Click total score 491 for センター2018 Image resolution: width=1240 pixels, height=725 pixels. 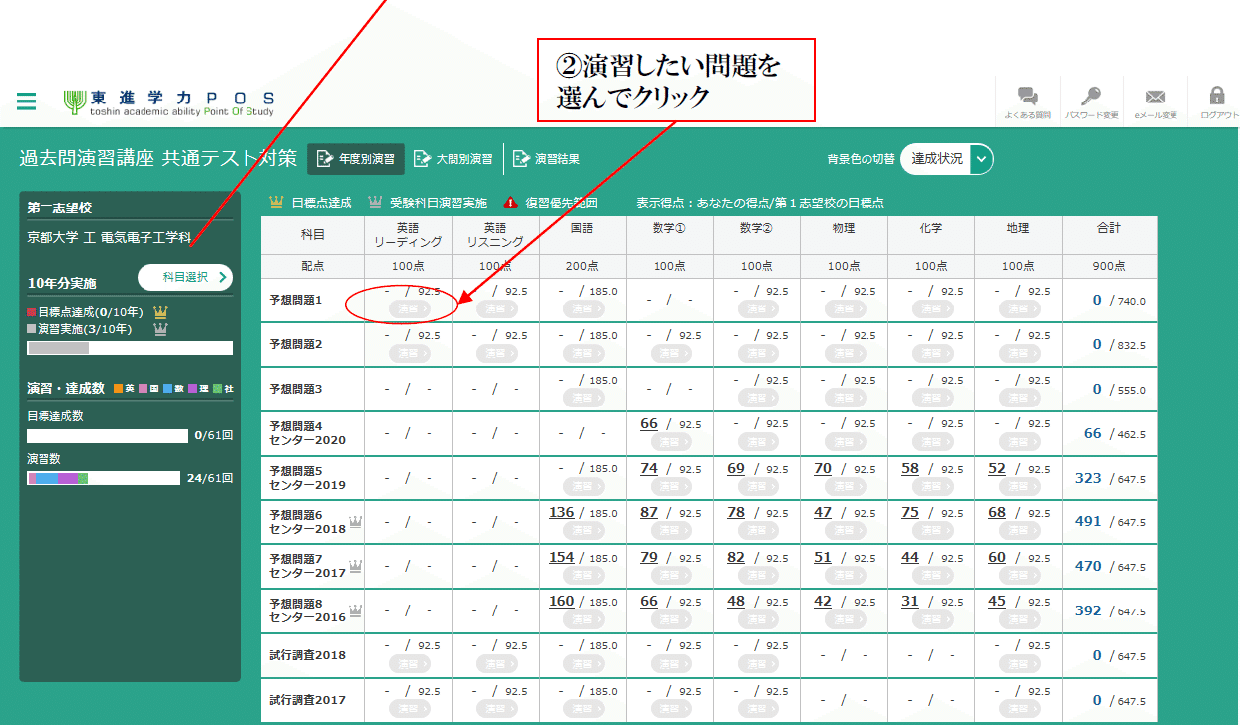pos(1087,521)
